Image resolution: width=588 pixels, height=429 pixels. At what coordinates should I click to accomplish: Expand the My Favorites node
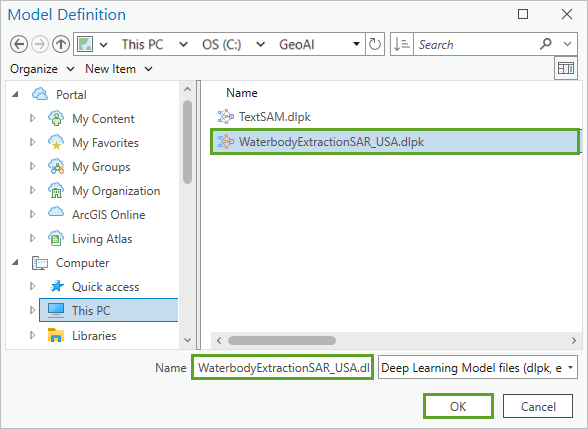[x=33, y=142]
